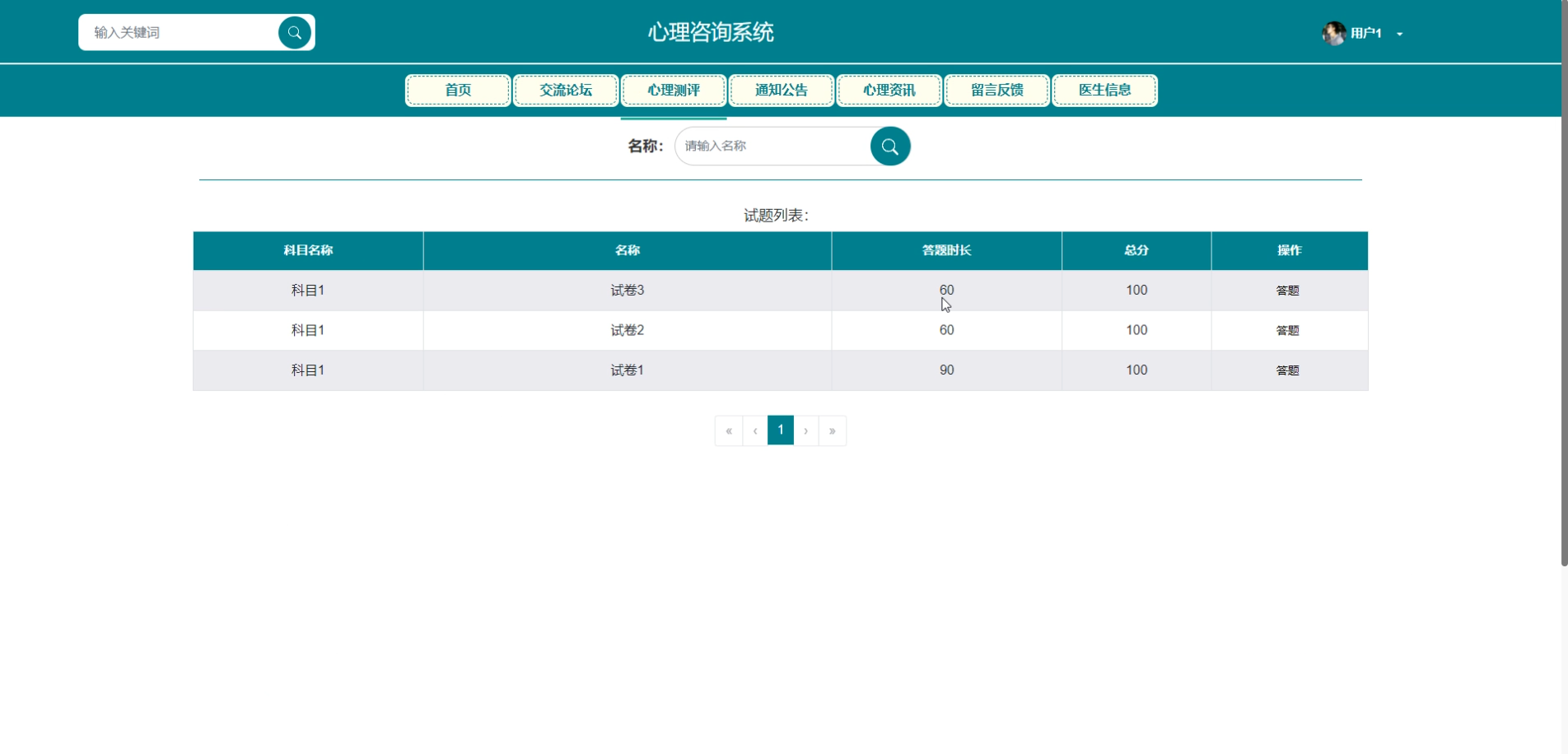
Task: Click the 试卷1 name cell
Action: click(628, 370)
